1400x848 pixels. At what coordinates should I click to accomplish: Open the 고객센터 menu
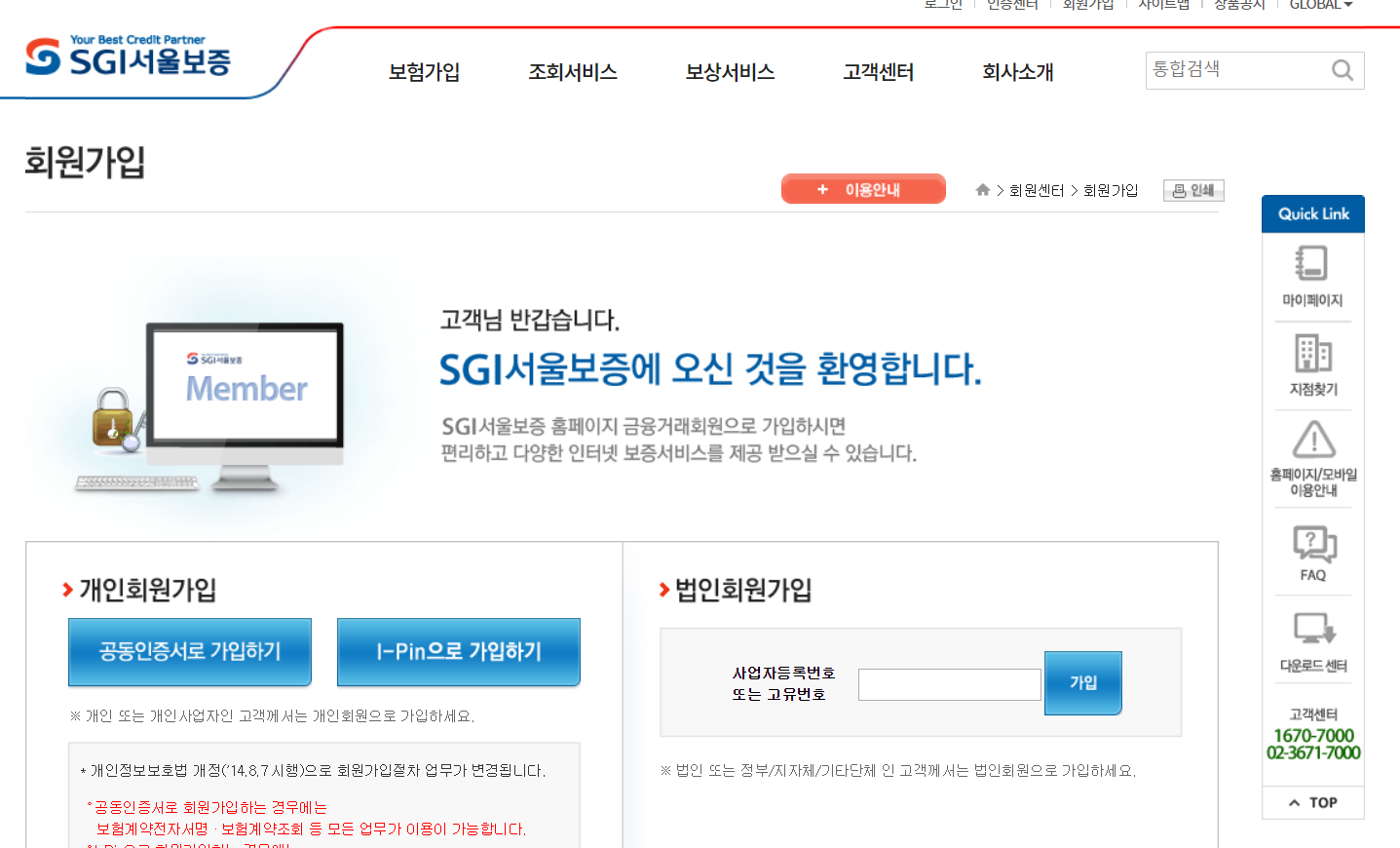pyautogui.click(x=879, y=72)
